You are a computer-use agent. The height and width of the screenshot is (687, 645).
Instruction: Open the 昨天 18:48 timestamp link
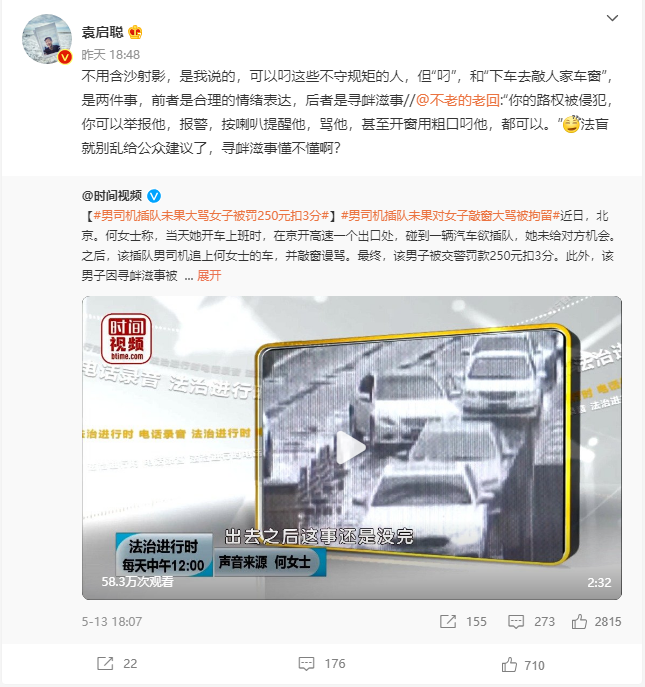tap(110, 55)
